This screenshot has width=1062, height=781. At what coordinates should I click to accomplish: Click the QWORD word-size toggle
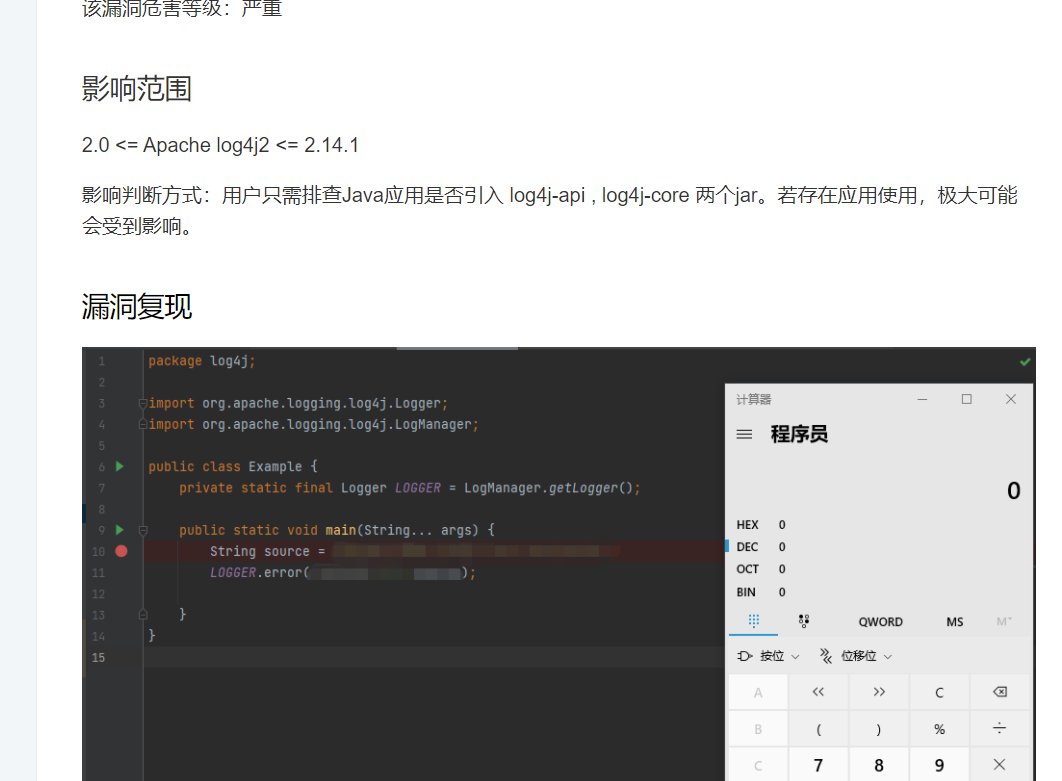pyautogui.click(x=880, y=622)
